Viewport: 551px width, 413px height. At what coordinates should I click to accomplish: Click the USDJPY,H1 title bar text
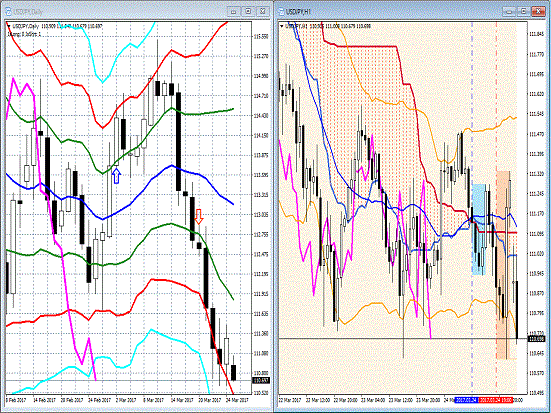[298, 12]
